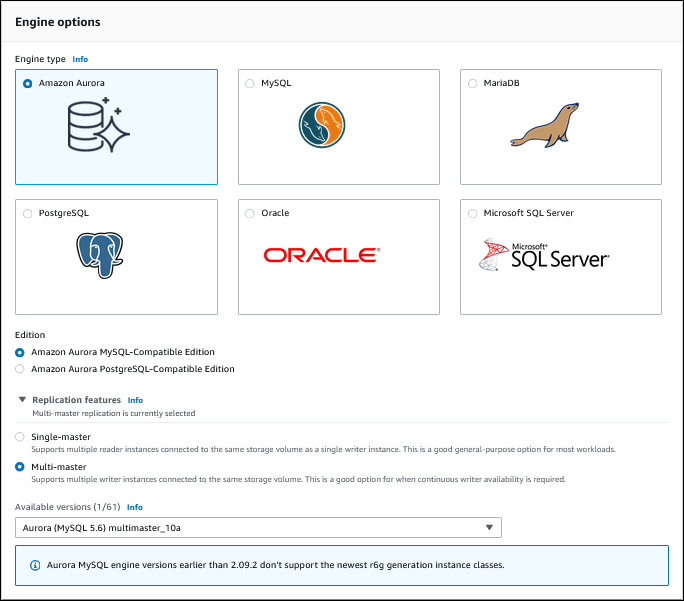Click the PostgreSQL elephant logo
The image size is (684, 601).
pyautogui.click(x=99, y=255)
